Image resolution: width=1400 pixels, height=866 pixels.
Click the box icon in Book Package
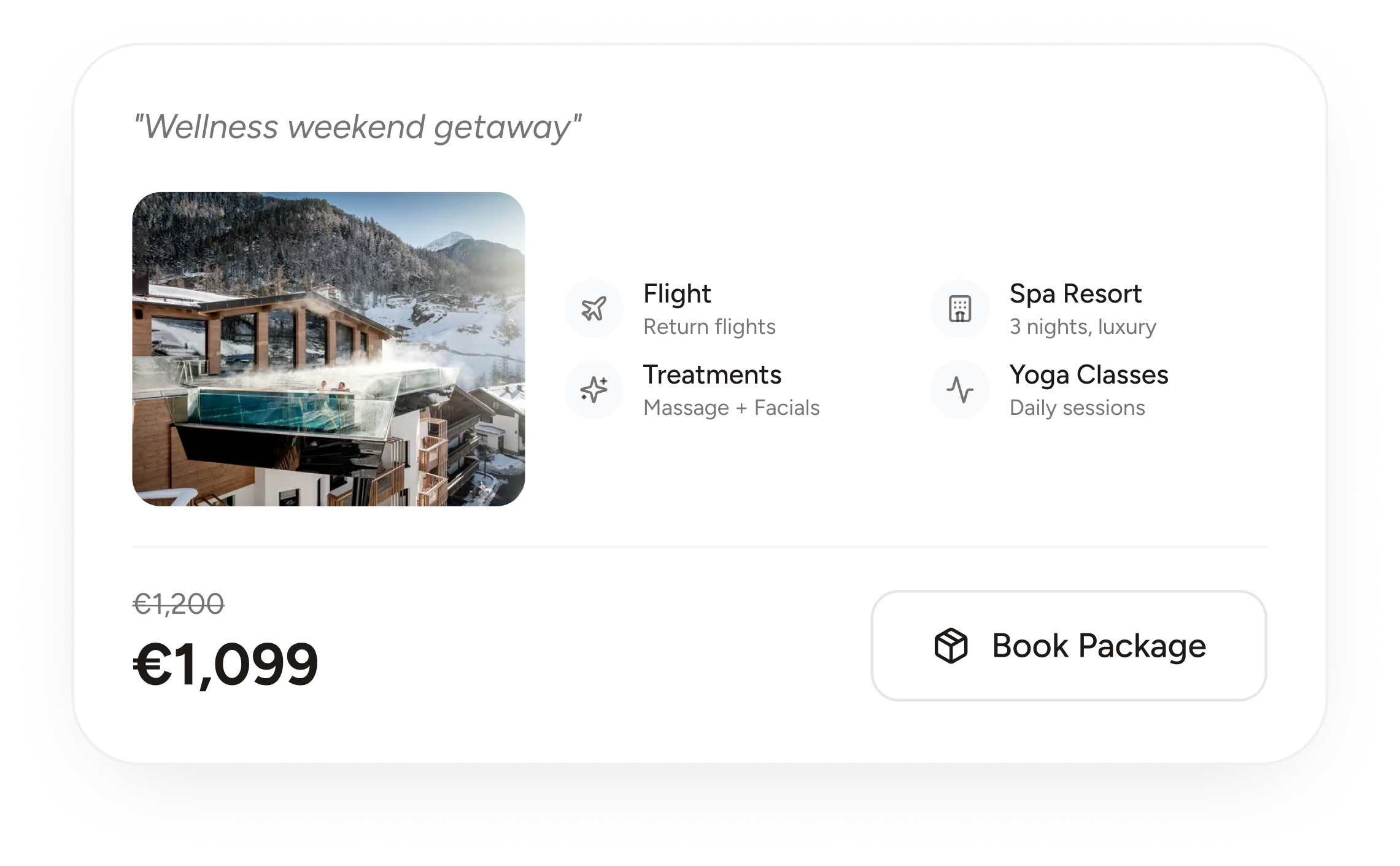coord(951,646)
